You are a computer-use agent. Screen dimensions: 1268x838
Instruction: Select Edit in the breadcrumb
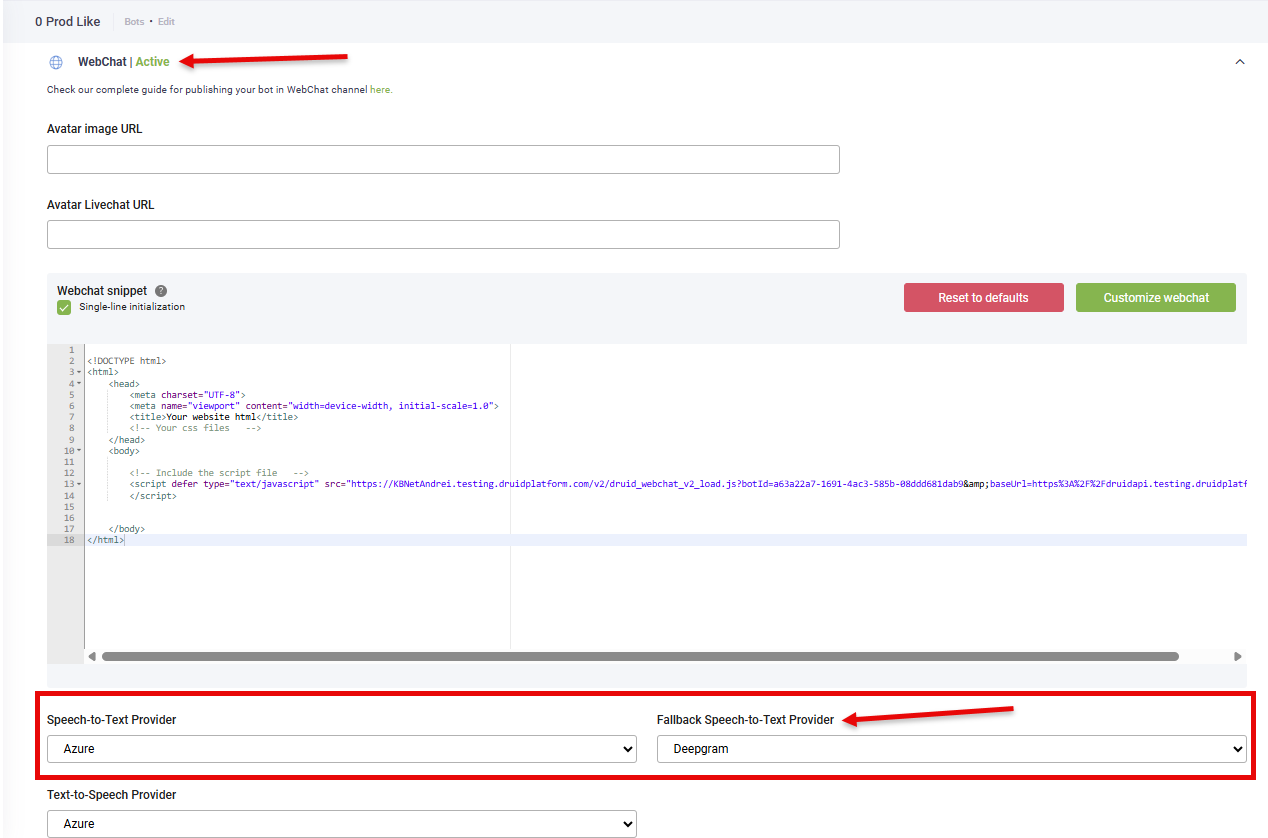166,22
